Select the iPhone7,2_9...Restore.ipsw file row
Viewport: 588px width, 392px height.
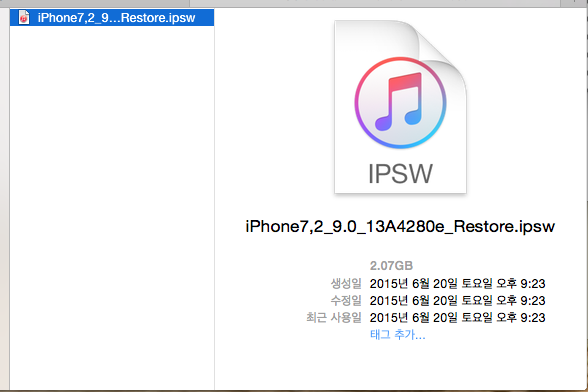(x=112, y=18)
